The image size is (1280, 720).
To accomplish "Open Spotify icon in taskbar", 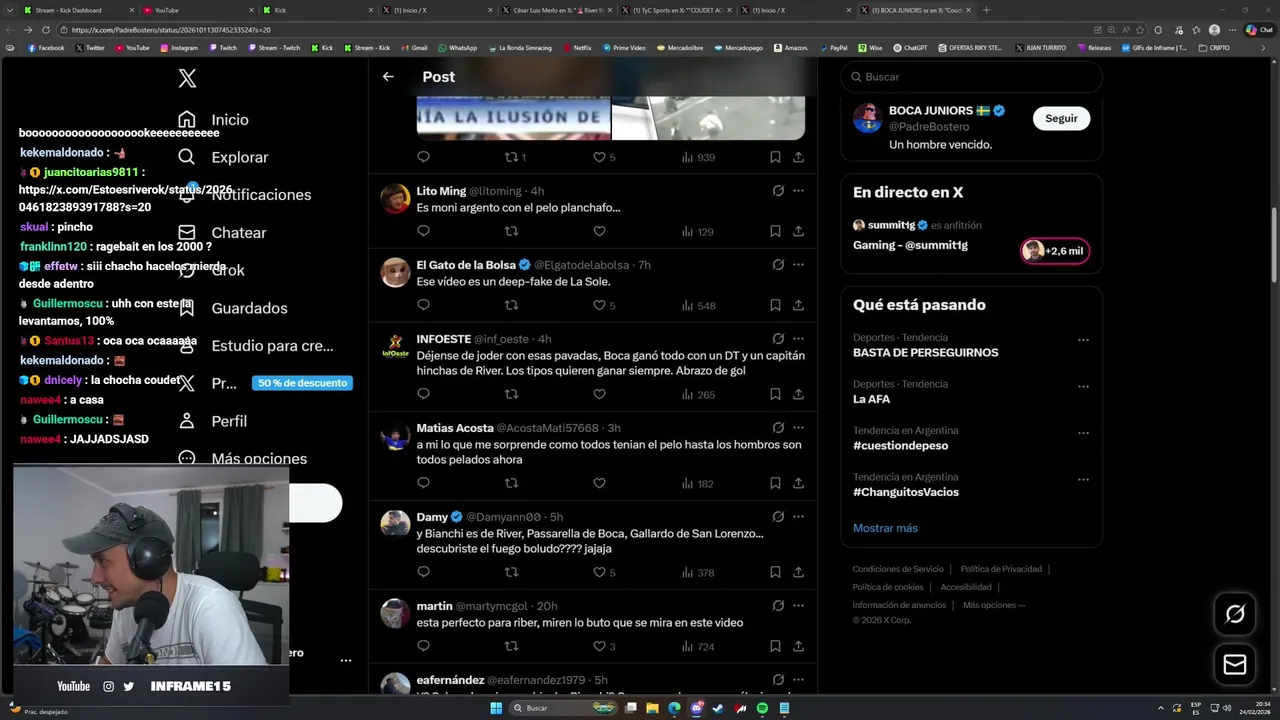I will pos(762,708).
